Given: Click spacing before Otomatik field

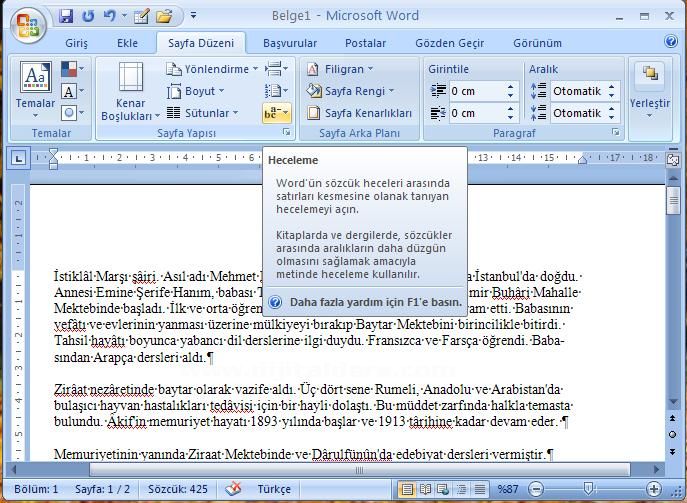Looking at the screenshot, I should click(x=577, y=91).
